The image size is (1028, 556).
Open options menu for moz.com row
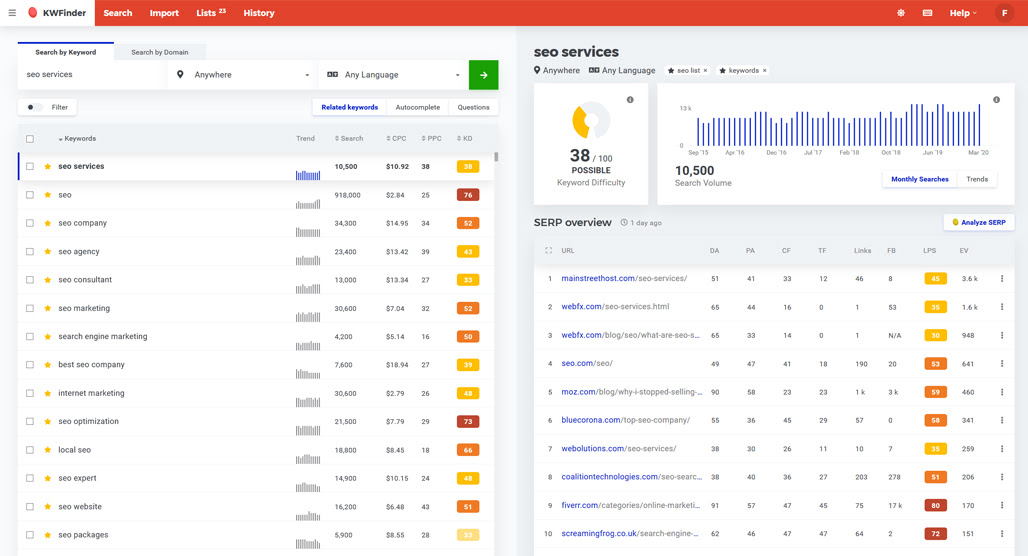(1002, 392)
